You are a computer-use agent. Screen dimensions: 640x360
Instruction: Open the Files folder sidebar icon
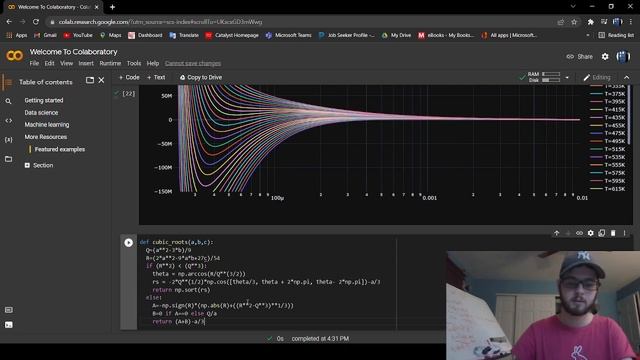click(8, 159)
